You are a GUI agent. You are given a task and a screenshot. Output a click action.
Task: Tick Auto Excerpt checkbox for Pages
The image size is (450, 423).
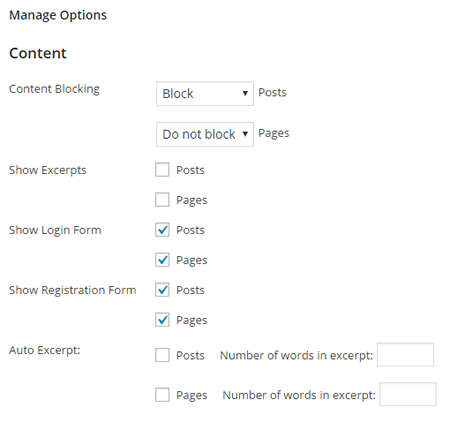click(x=162, y=395)
